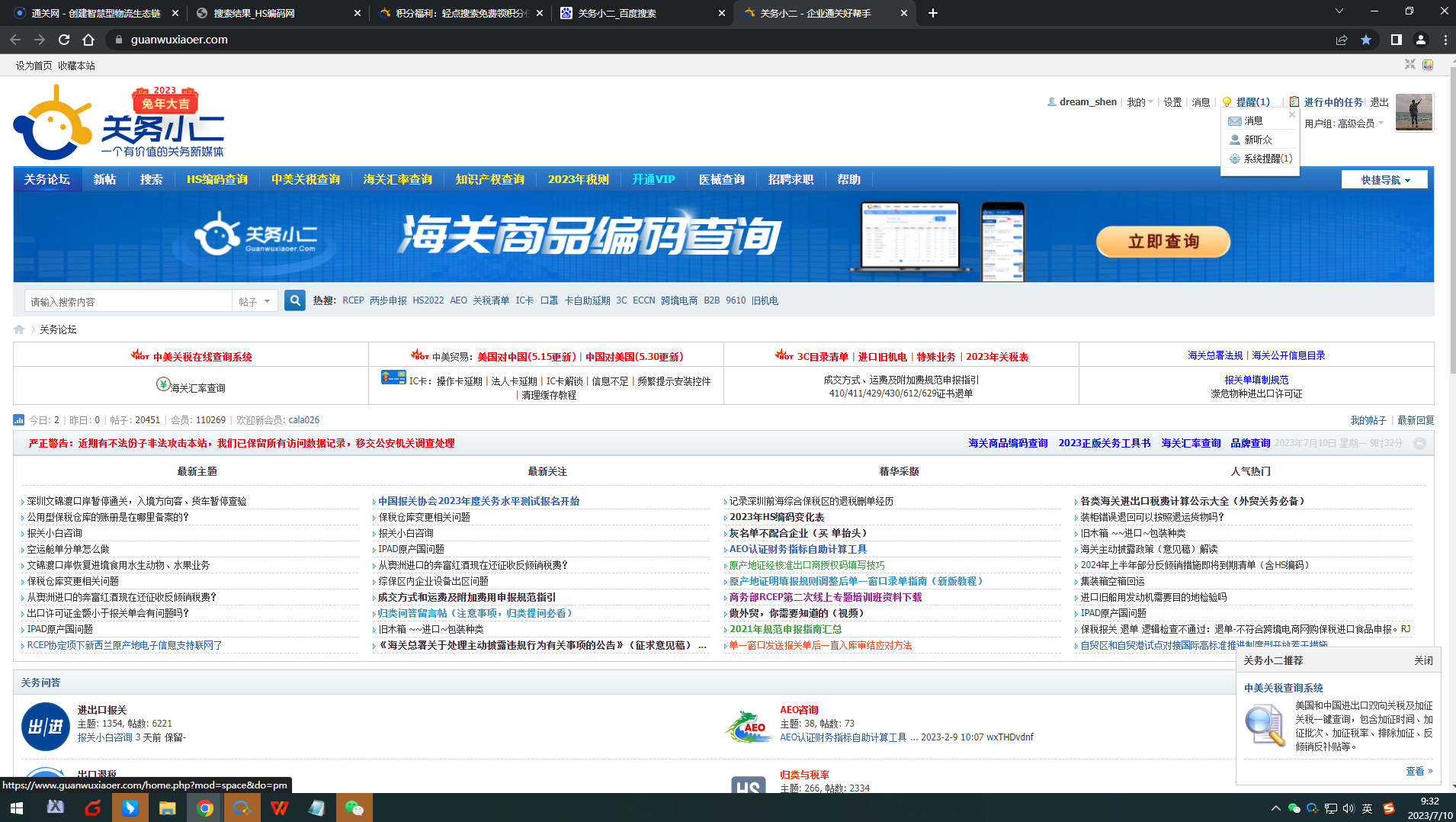Open the 海关汇率查询 navigation item
The width and height of the screenshot is (1456, 822).
(398, 179)
